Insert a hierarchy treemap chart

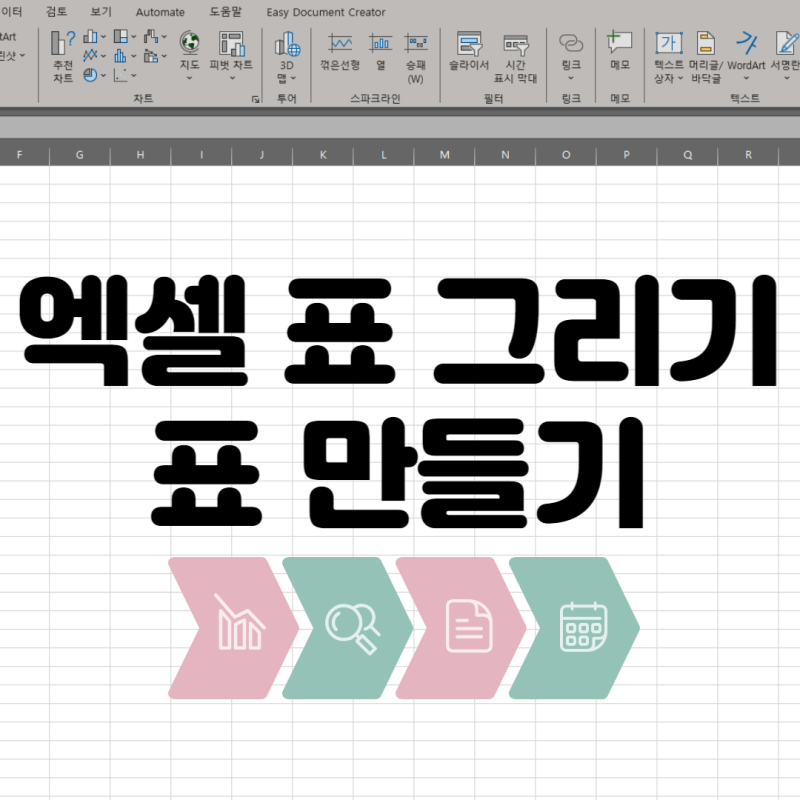[121, 36]
